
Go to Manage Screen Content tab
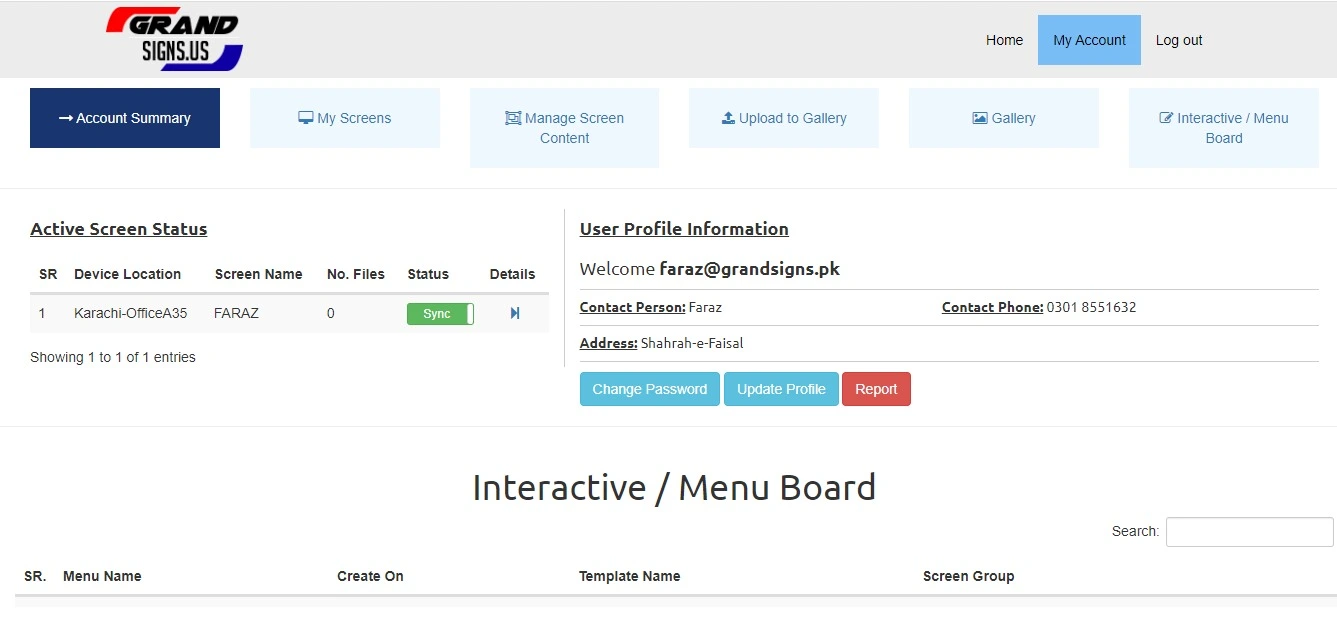[564, 128]
